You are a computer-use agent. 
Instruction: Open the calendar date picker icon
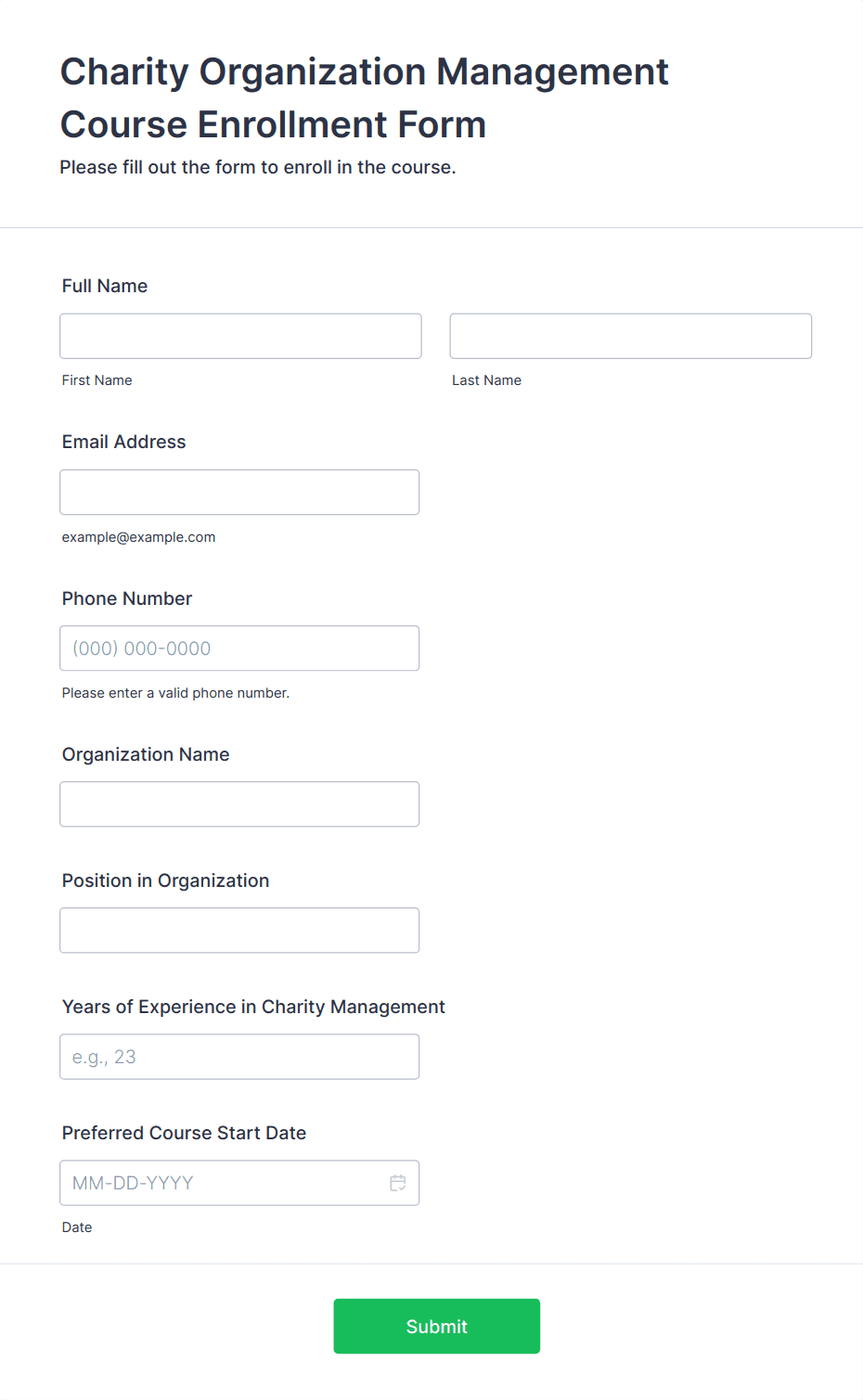click(398, 1183)
